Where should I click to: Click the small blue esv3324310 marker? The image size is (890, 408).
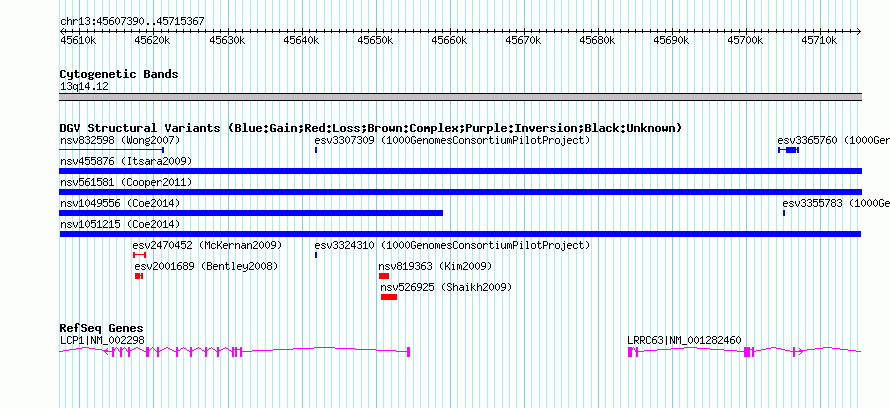pos(316,255)
